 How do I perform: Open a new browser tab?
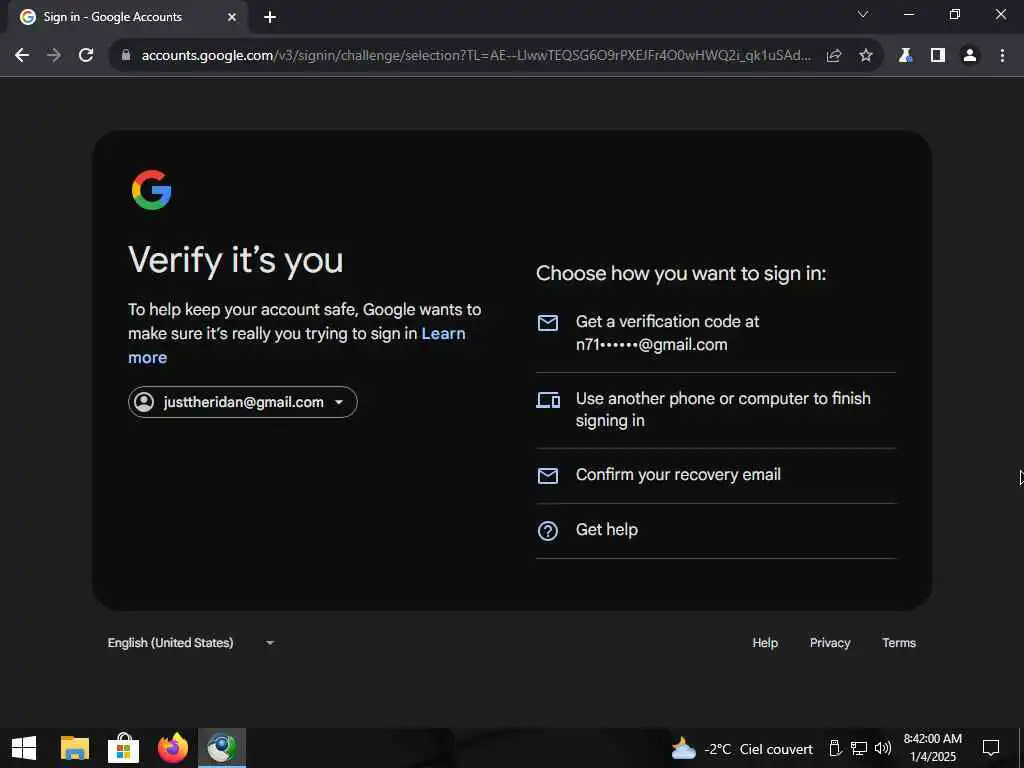coord(270,17)
